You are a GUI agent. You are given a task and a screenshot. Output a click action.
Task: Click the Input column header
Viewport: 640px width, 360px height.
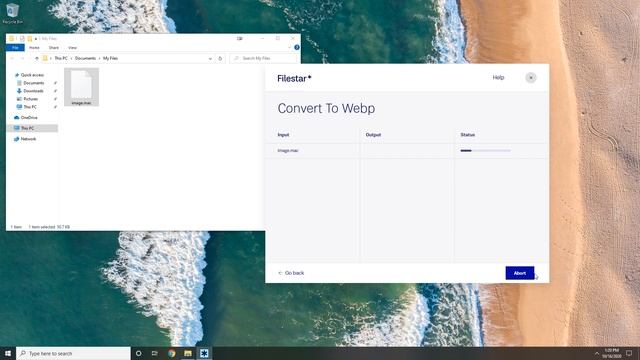pyautogui.click(x=283, y=135)
